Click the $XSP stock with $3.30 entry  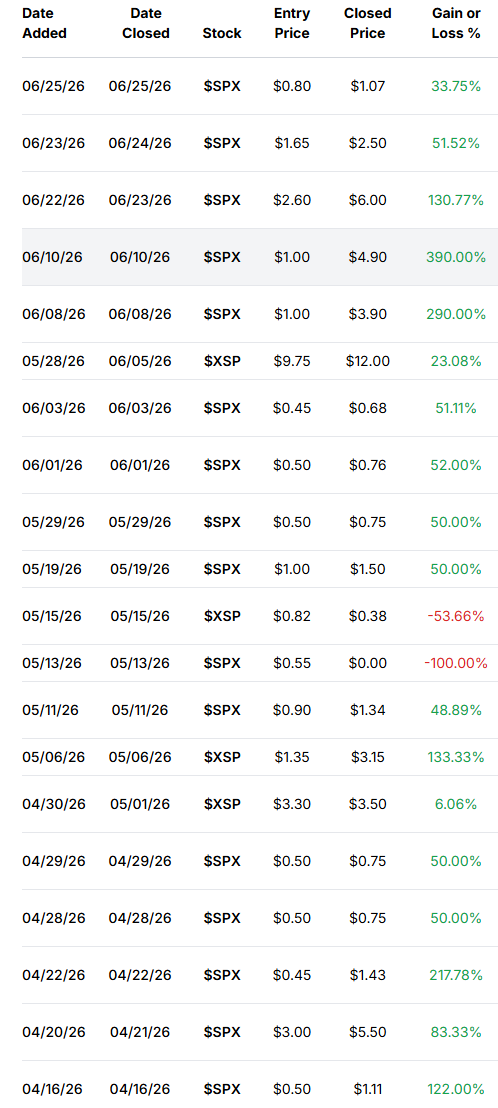coord(222,804)
